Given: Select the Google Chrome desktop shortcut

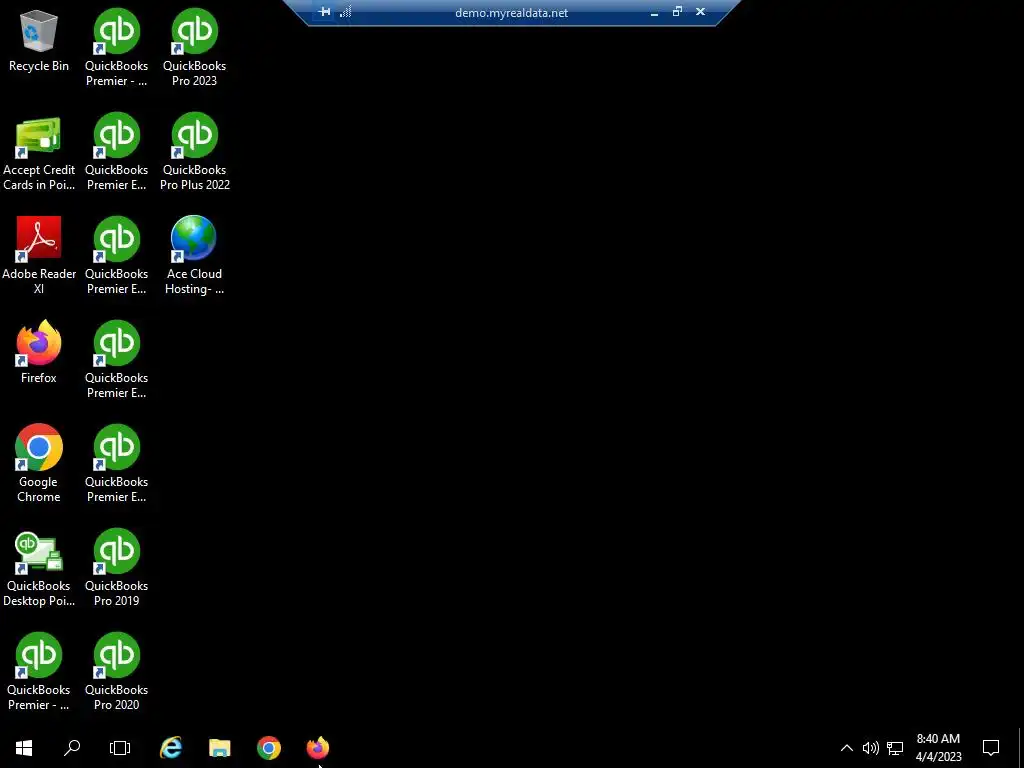Looking at the screenshot, I should (39, 464).
